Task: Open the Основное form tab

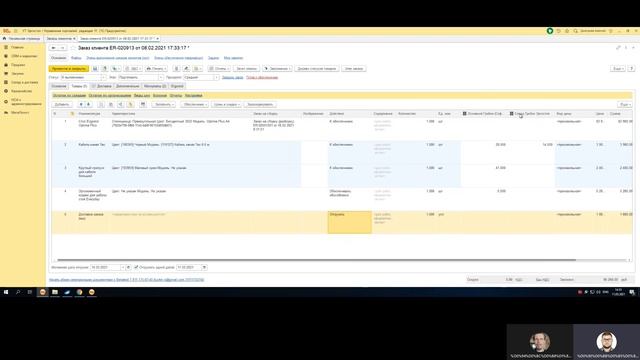Action: coord(59,86)
